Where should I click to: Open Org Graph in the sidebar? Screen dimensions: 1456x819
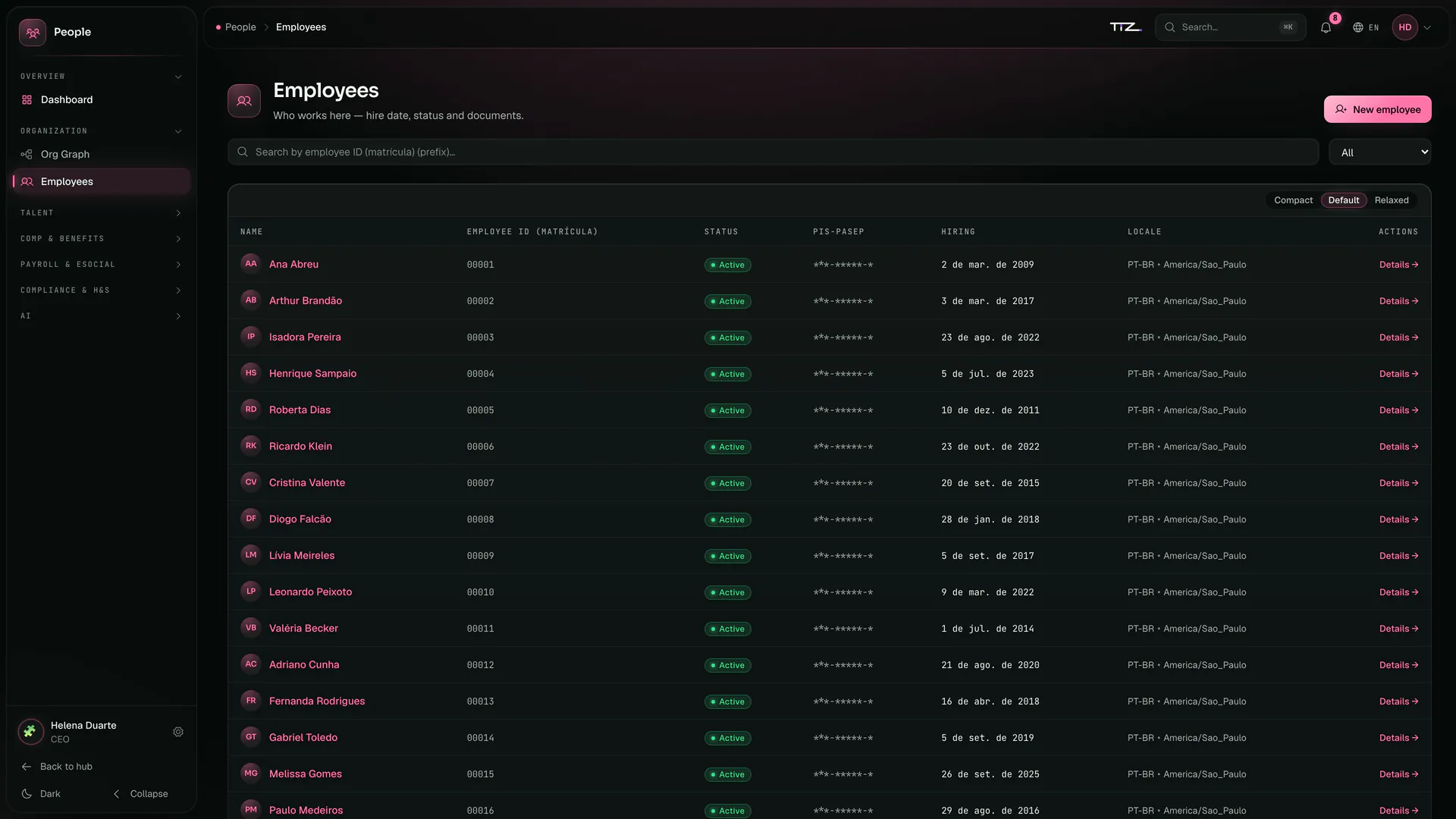coord(101,155)
